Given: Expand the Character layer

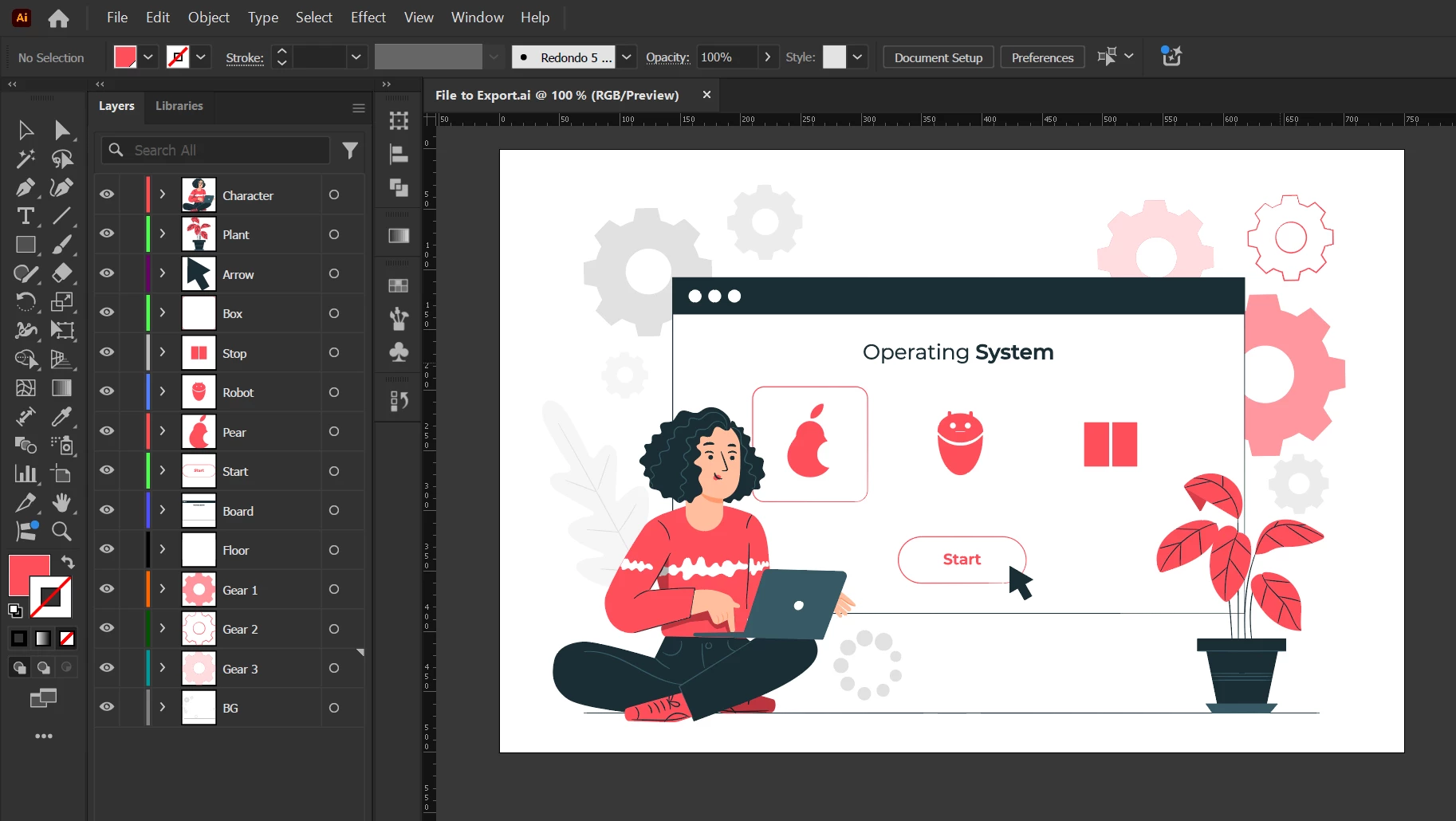Looking at the screenshot, I should click(163, 194).
